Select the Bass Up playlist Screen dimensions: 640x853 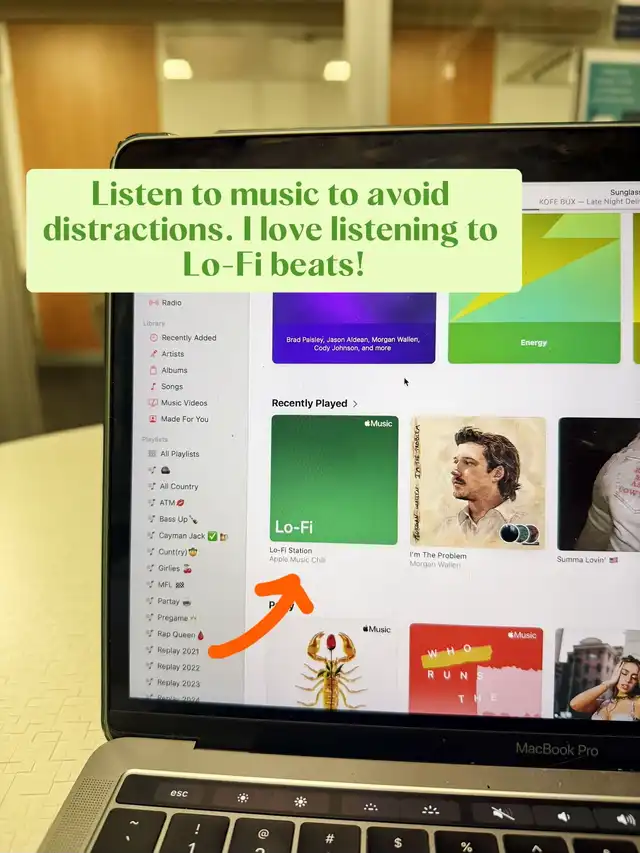click(x=177, y=519)
